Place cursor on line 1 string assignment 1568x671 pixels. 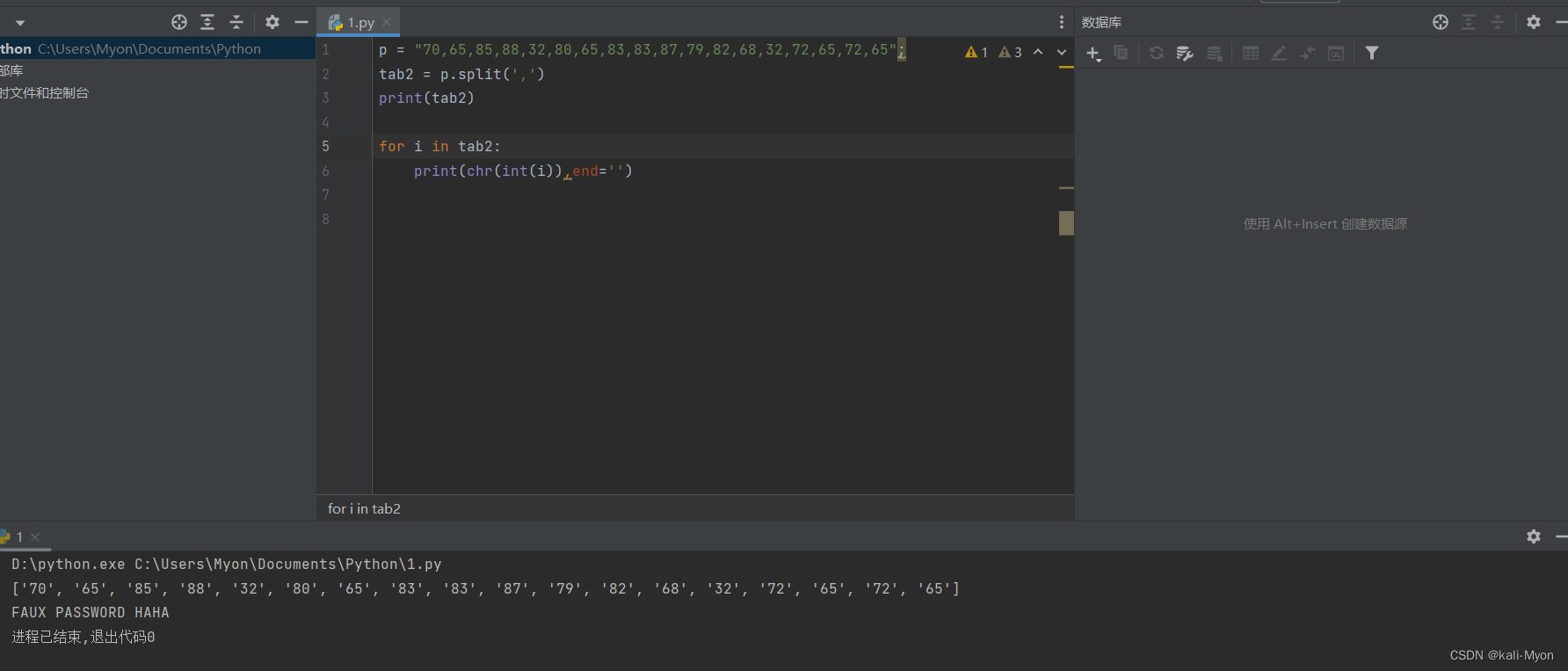pyautogui.click(x=642, y=50)
